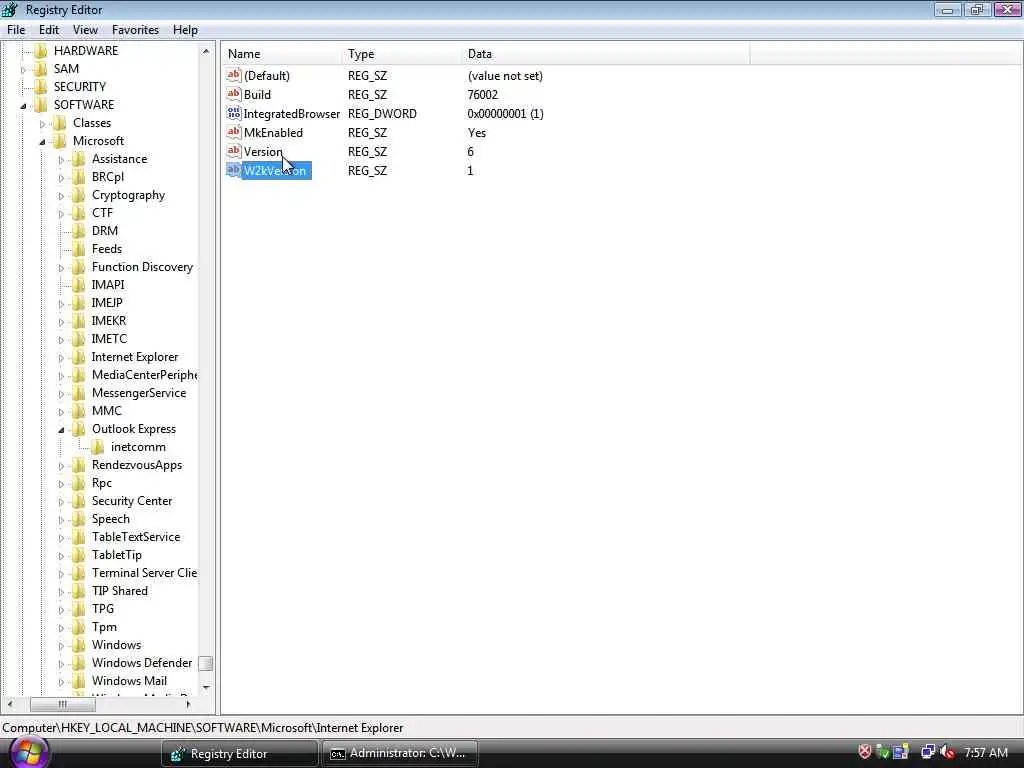Select the MkEnabled value name

point(273,133)
